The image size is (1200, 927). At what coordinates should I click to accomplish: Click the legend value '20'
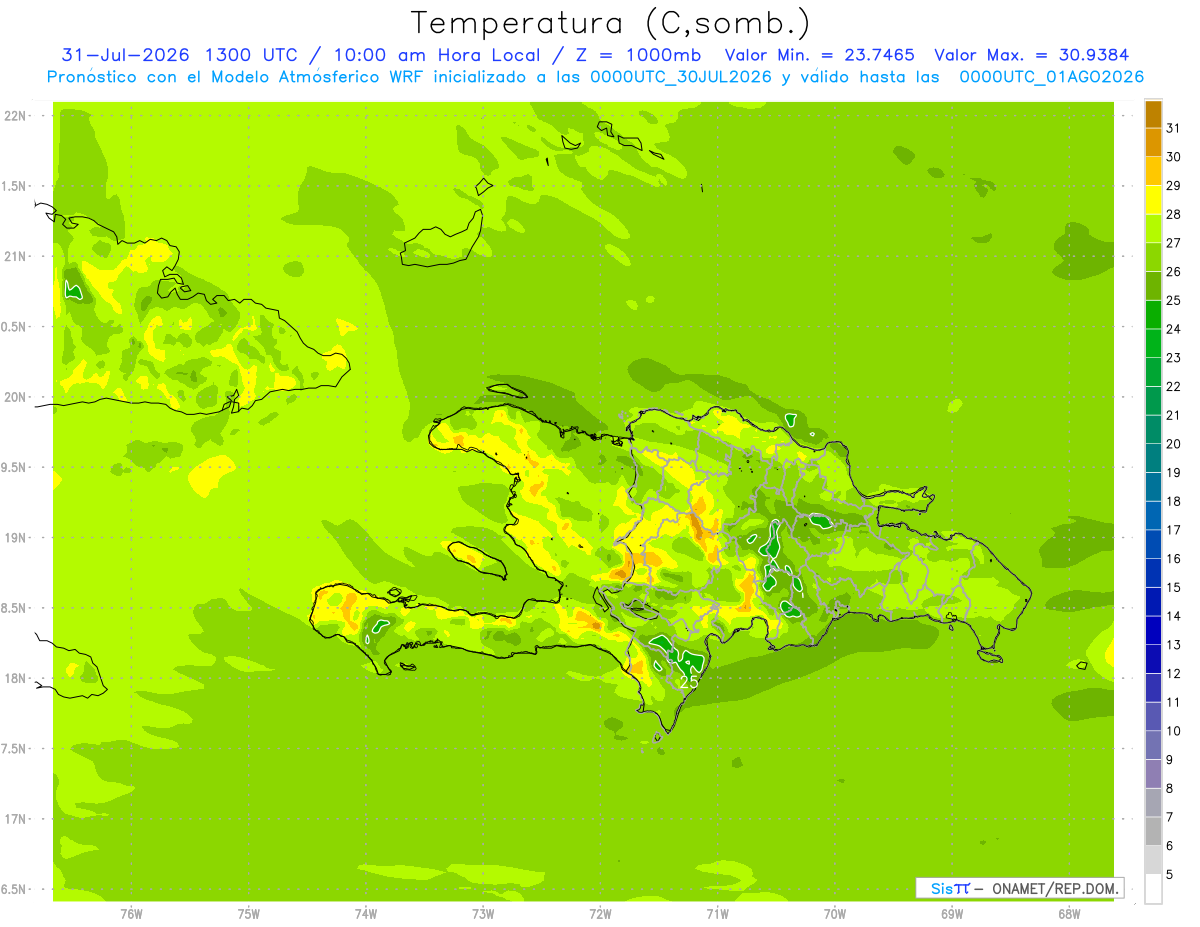coord(1174,444)
